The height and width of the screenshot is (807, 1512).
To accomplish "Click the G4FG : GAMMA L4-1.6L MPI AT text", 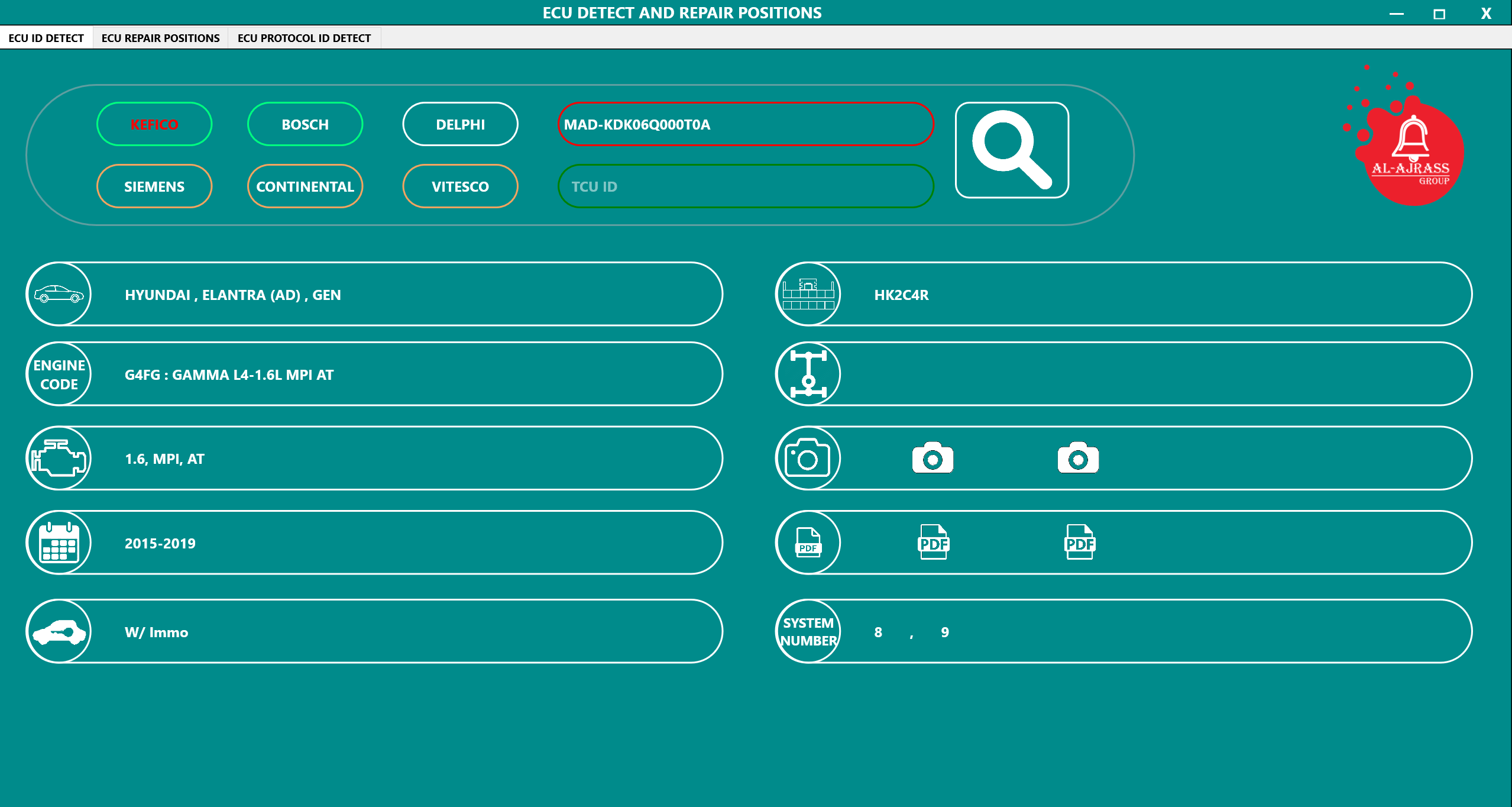I will pyautogui.click(x=229, y=375).
